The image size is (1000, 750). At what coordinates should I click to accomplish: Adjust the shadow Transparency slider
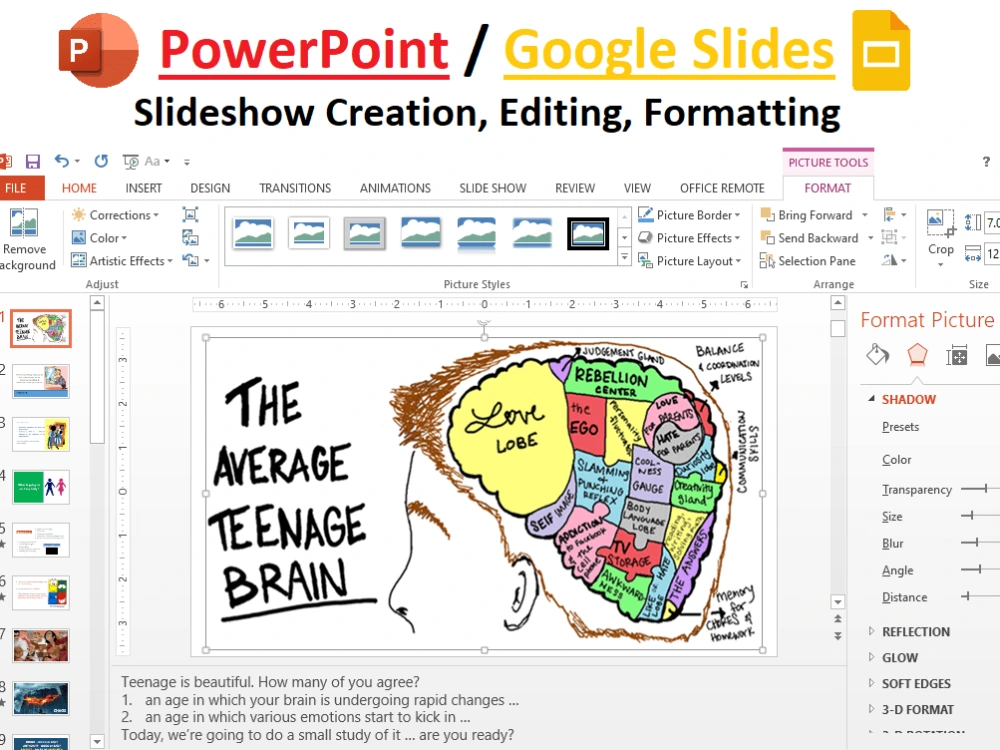986,489
